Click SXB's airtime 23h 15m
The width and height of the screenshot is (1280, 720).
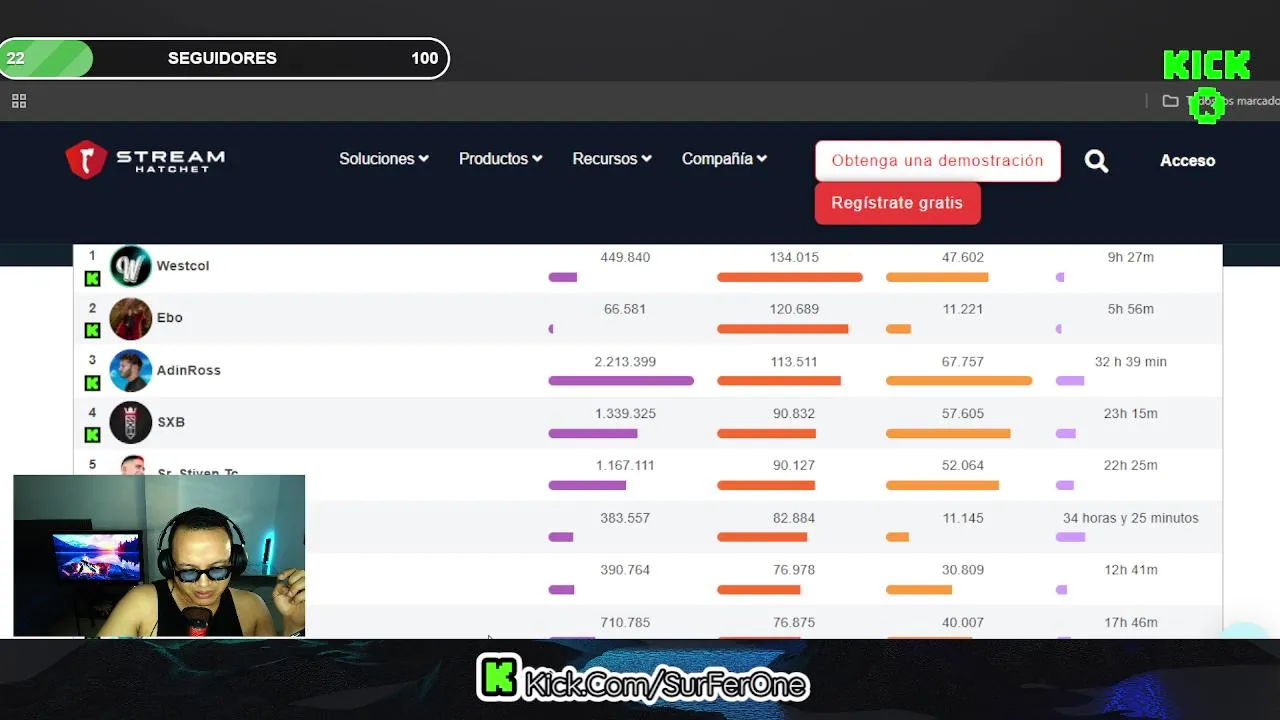pyautogui.click(x=1131, y=414)
